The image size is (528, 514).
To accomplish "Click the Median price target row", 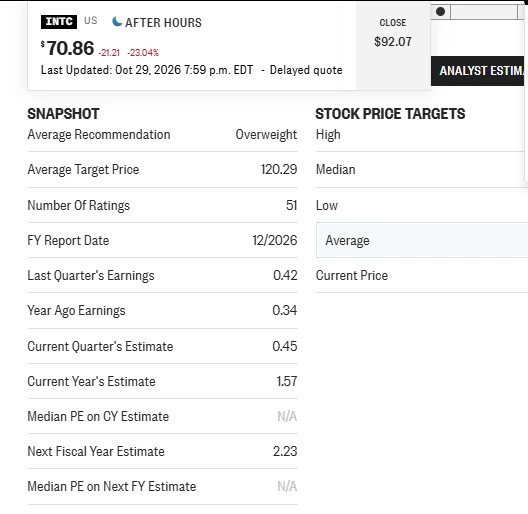I will 422,169.
